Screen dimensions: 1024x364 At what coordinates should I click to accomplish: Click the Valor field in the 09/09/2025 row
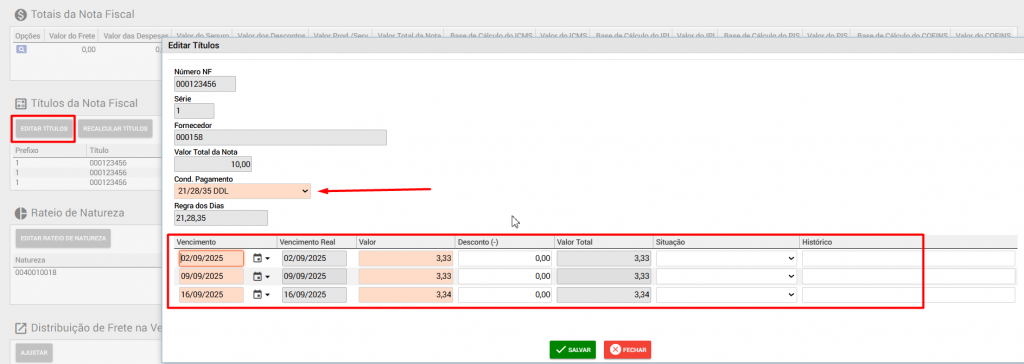click(406, 276)
